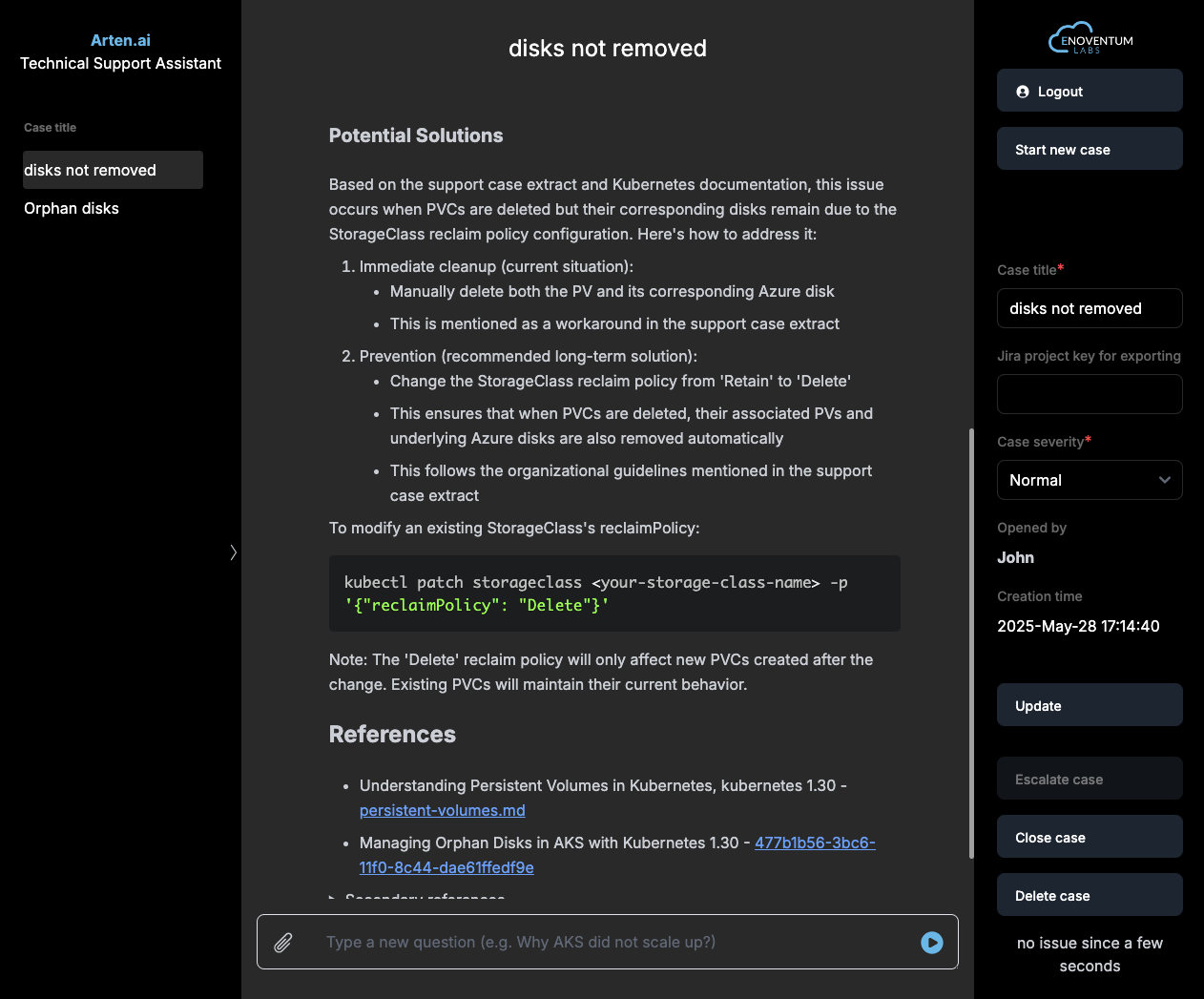Click the opened-by name 'John'
1204x999 pixels.
(x=1016, y=557)
